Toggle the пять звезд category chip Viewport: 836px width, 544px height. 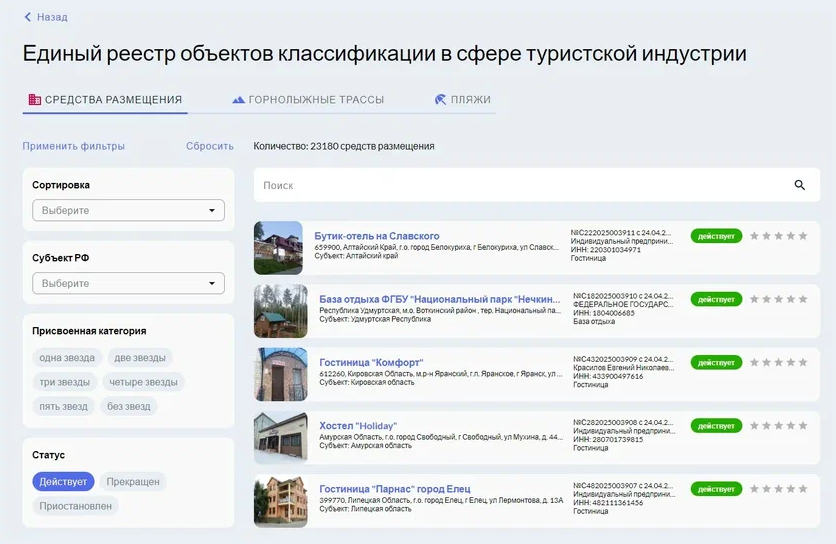click(63, 406)
